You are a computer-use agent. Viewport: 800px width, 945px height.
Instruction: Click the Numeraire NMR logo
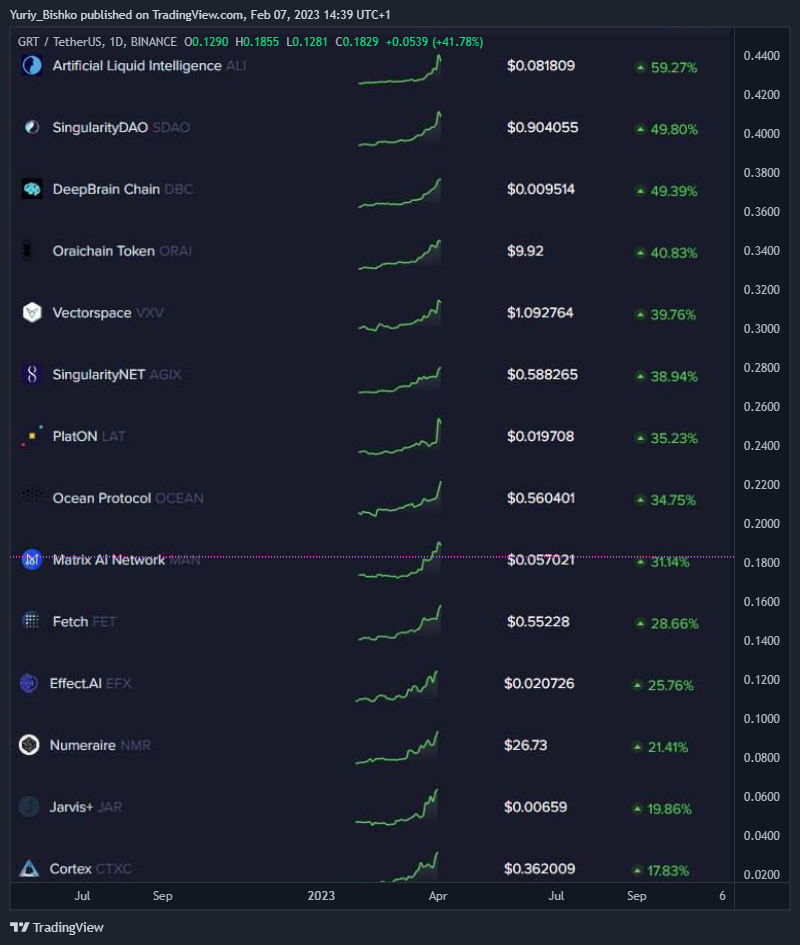point(30,745)
